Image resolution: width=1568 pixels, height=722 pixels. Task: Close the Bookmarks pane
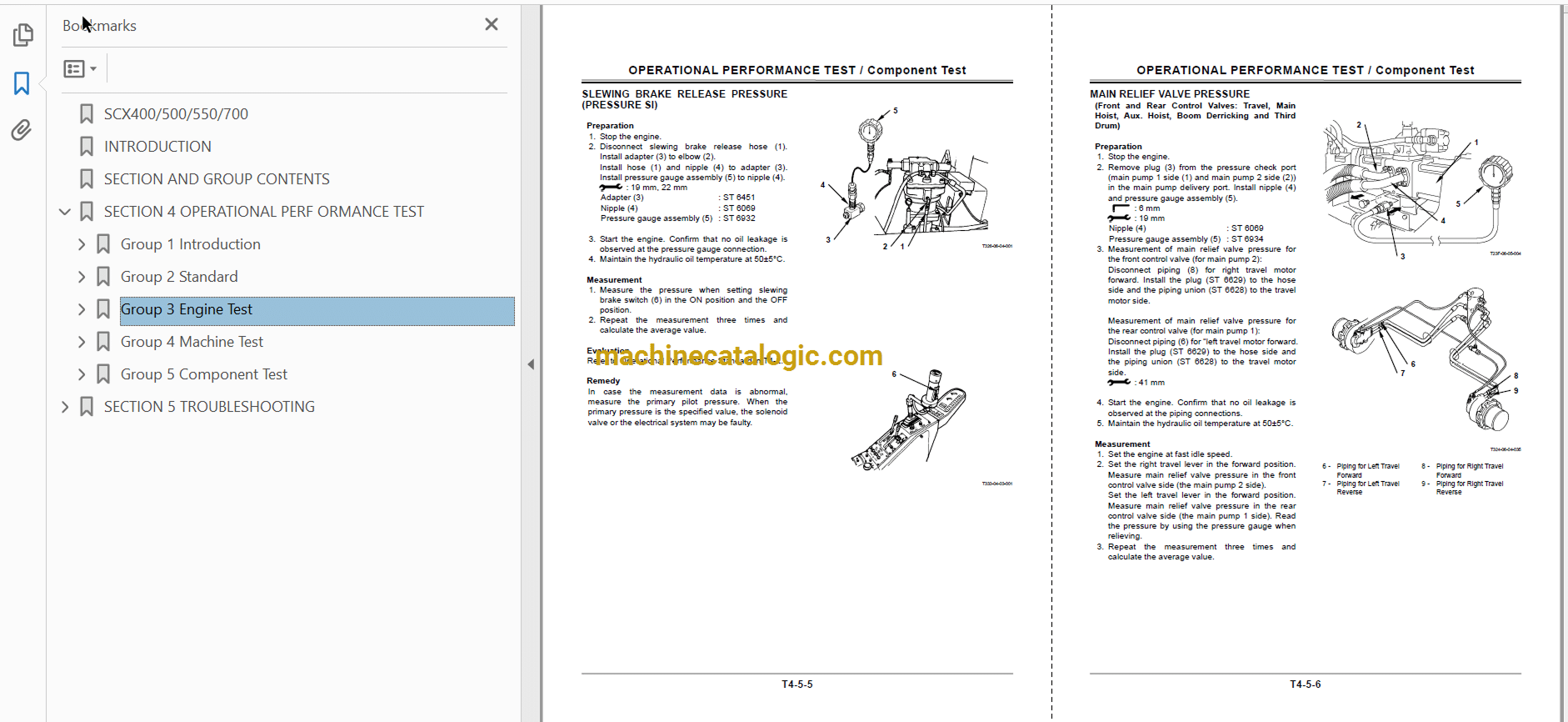(492, 25)
